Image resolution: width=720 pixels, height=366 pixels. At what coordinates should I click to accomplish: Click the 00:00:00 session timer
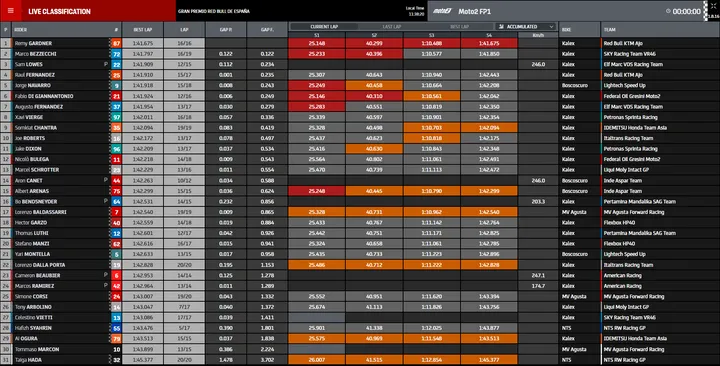pyautogui.click(x=687, y=11)
